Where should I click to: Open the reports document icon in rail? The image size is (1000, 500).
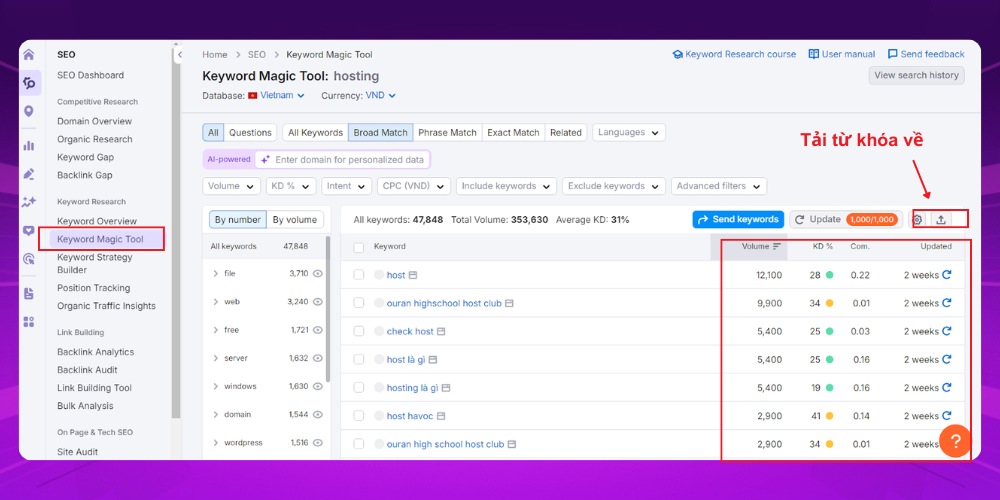coord(29,293)
